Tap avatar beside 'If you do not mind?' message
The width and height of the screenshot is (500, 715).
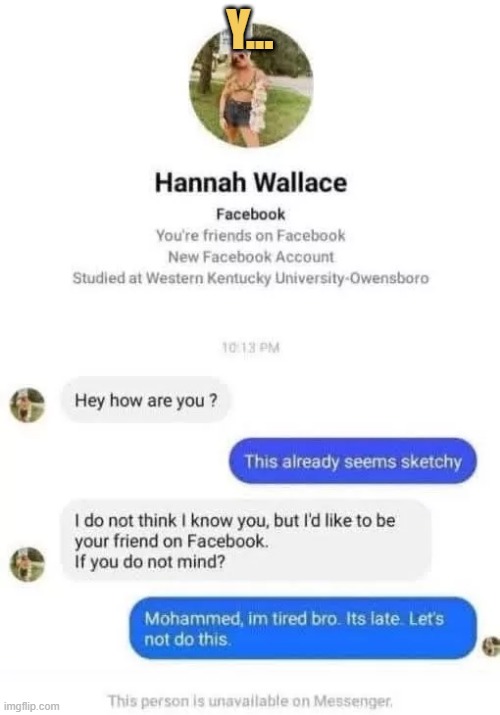[x=27, y=564]
